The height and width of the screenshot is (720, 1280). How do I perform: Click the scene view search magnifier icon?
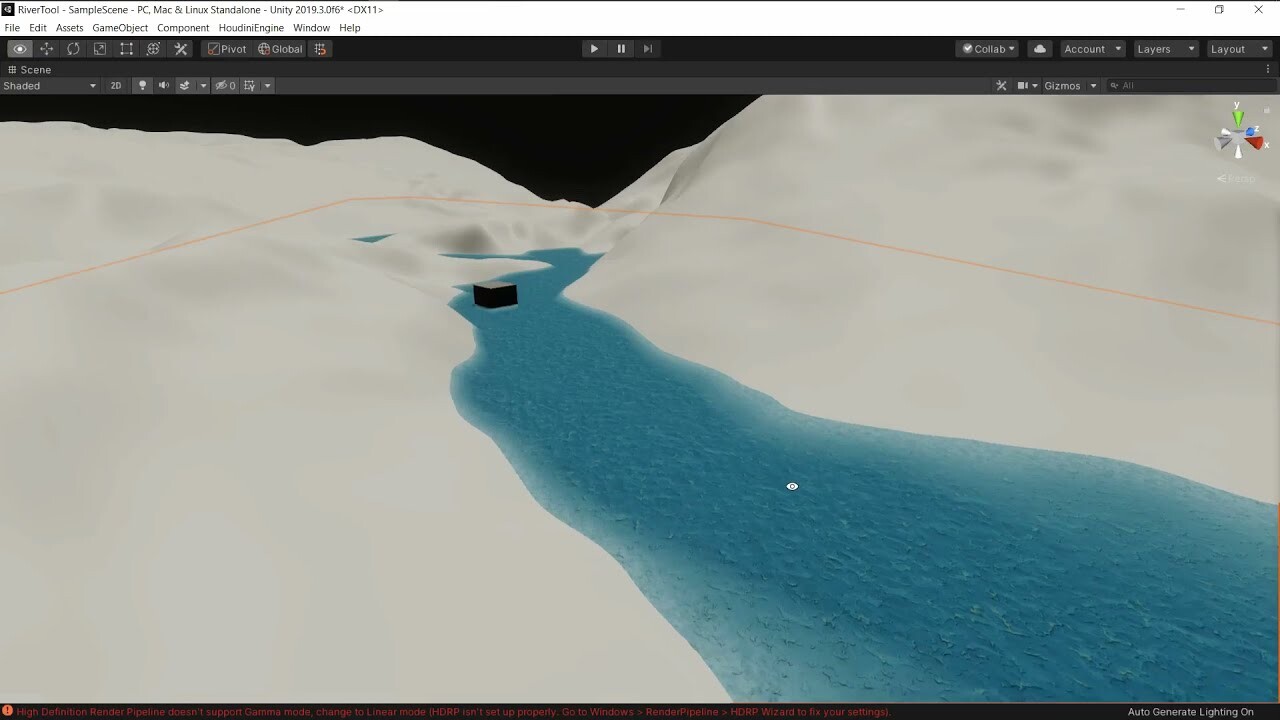click(1113, 85)
